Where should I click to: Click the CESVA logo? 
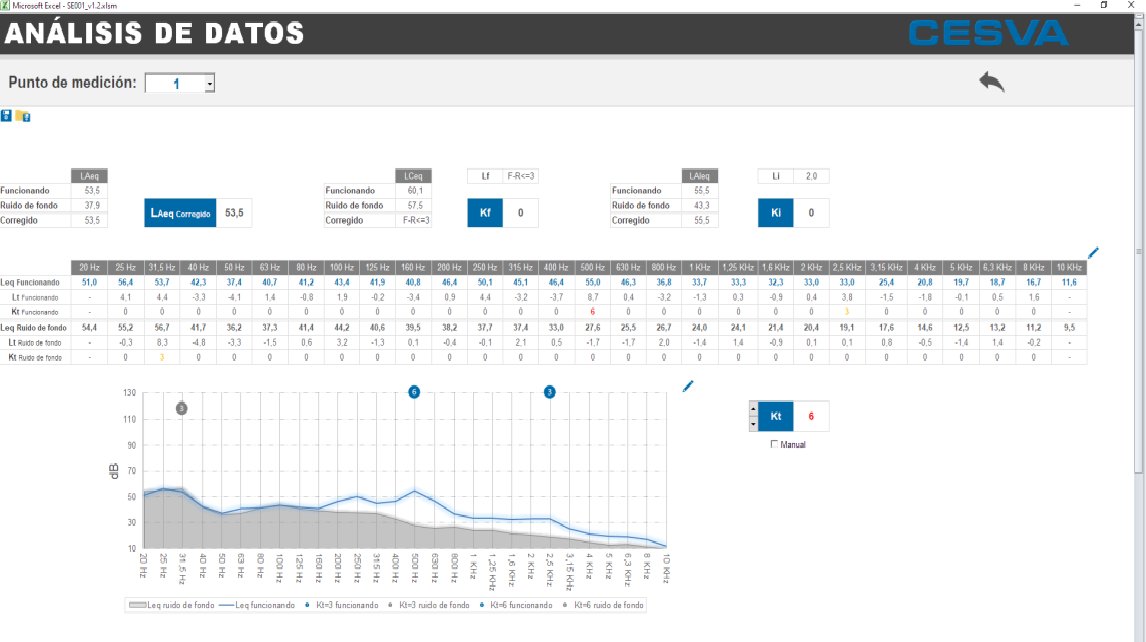click(x=988, y=33)
